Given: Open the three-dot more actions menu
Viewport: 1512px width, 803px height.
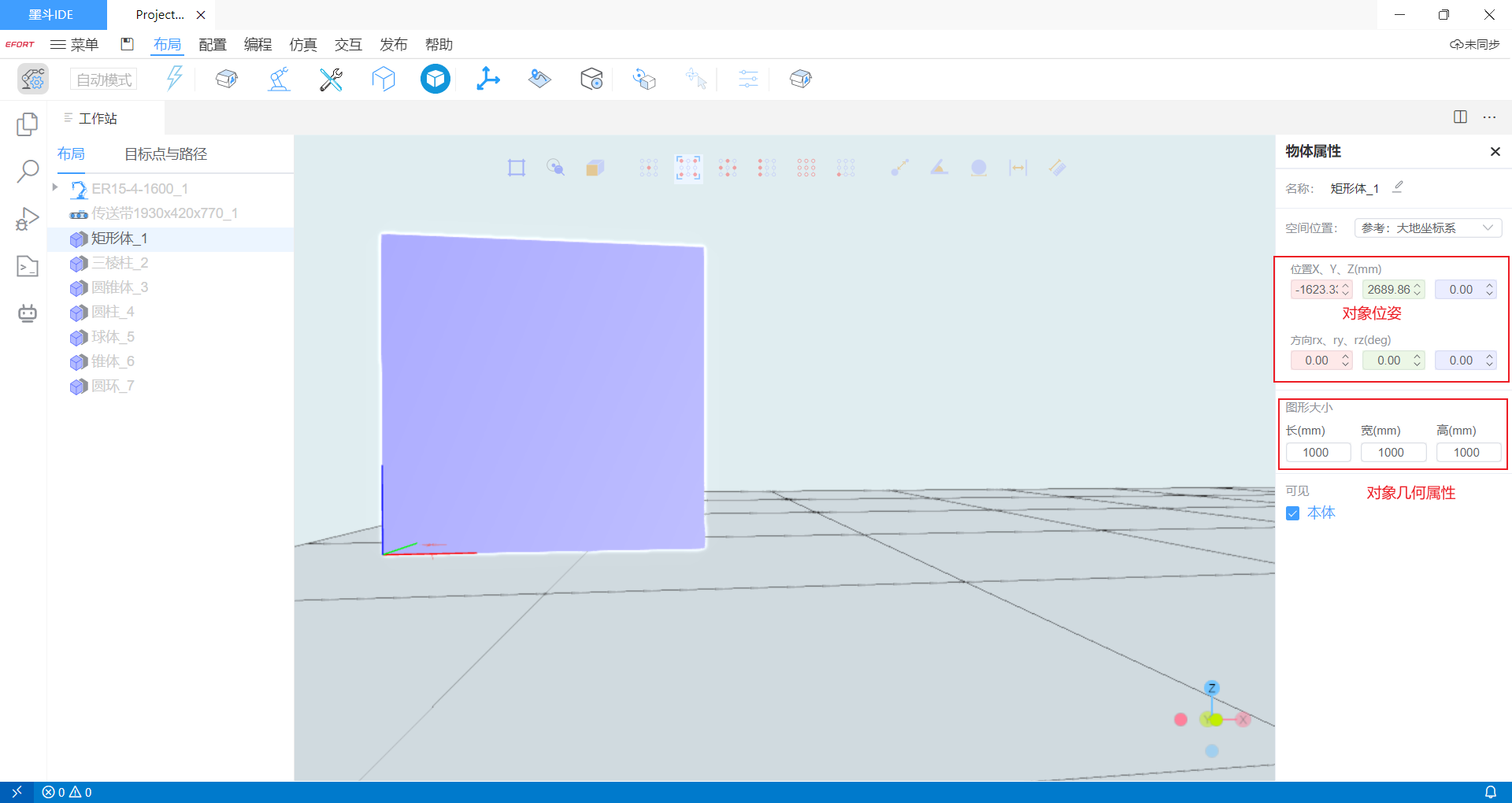Looking at the screenshot, I should (x=1489, y=117).
